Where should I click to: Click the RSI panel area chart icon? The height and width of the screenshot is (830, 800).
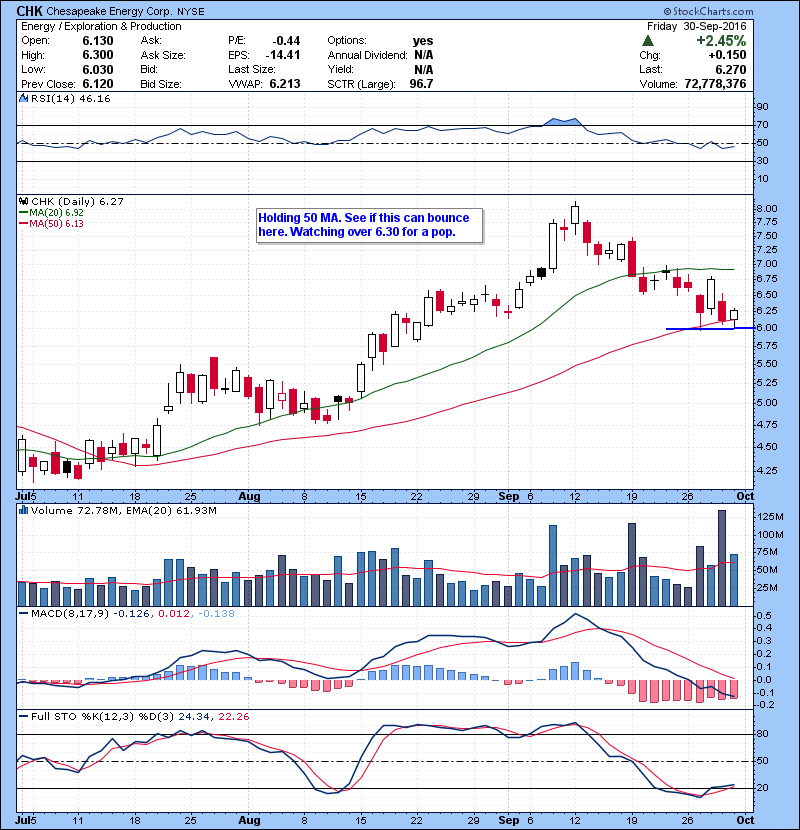(22, 98)
